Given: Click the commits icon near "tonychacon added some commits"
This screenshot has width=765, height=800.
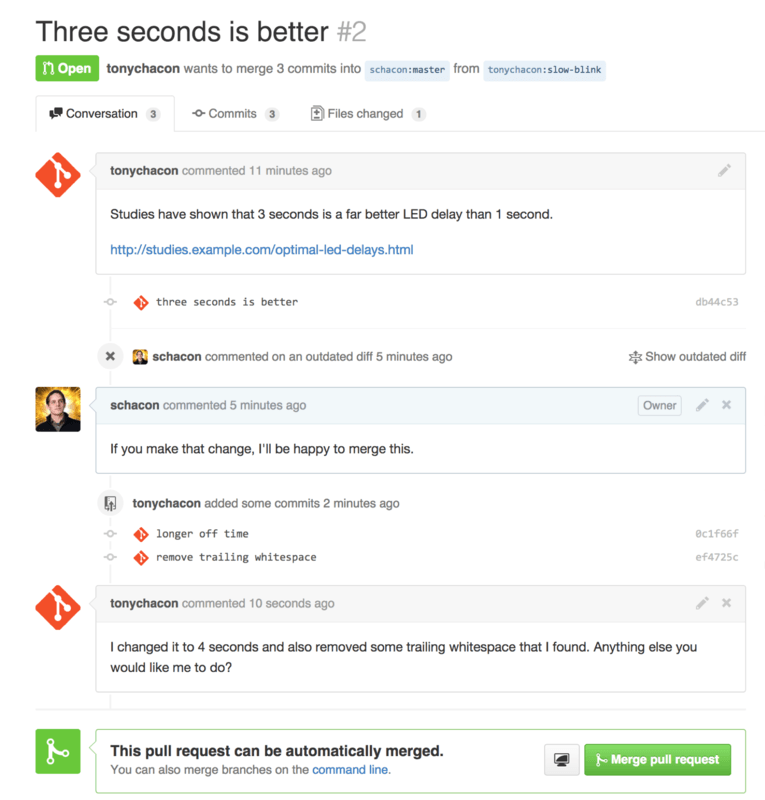Looking at the screenshot, I should pyautogui.click(x=110, y=502).
